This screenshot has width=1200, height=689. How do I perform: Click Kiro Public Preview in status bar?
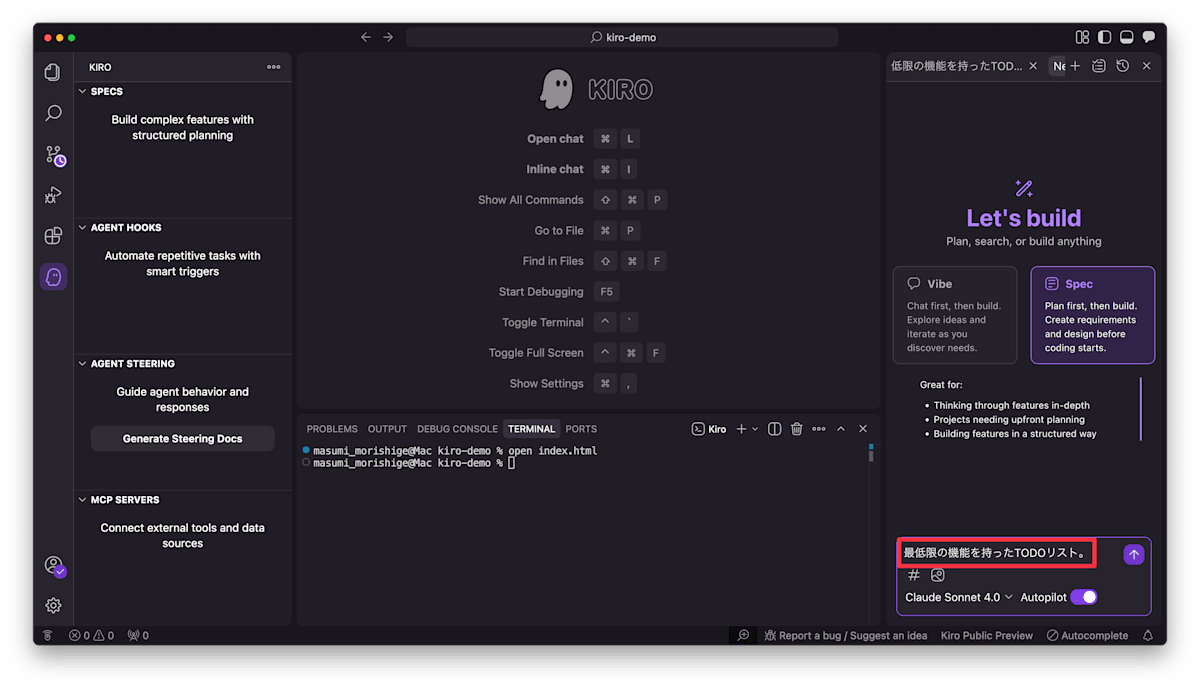987,635
